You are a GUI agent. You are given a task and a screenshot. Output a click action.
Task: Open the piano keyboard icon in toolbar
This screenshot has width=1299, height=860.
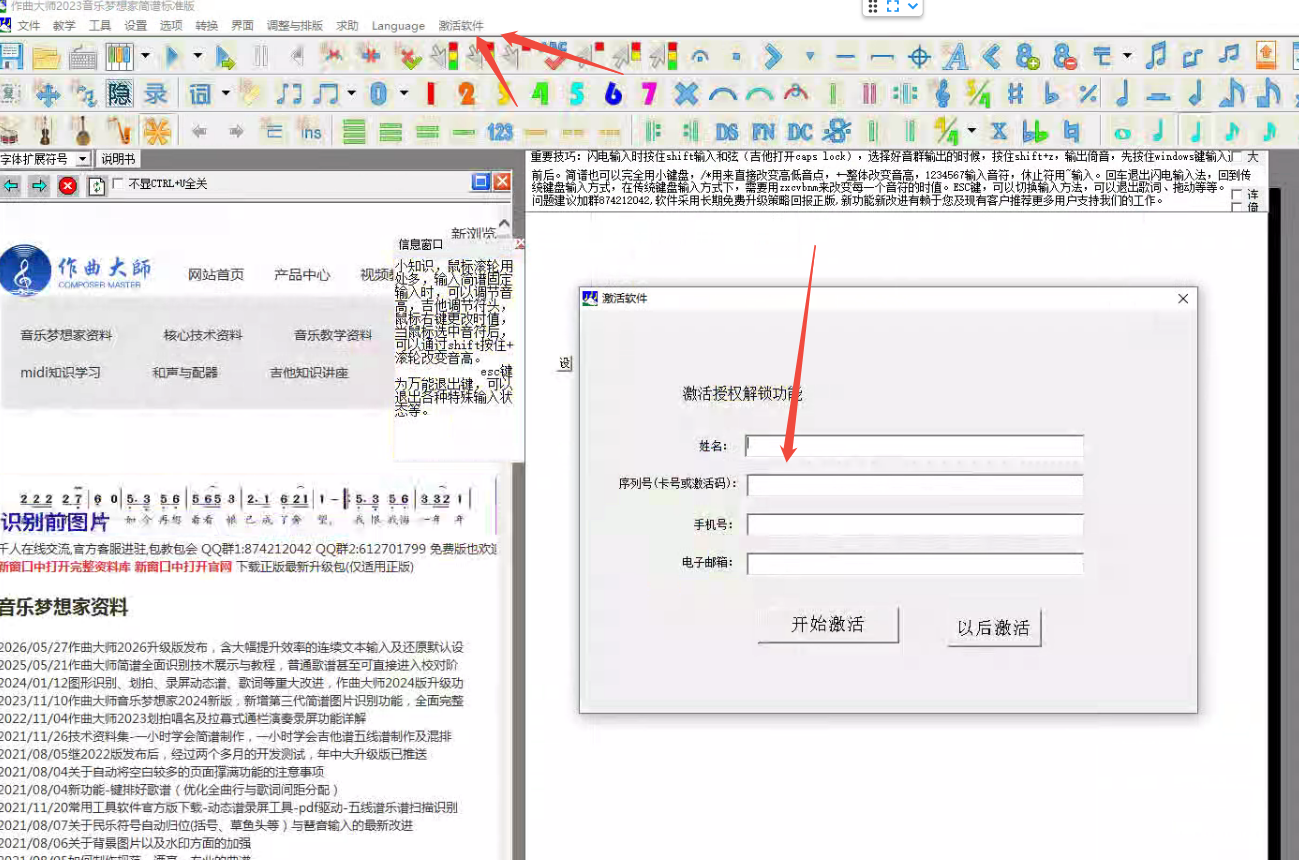[x=119, y=56]
